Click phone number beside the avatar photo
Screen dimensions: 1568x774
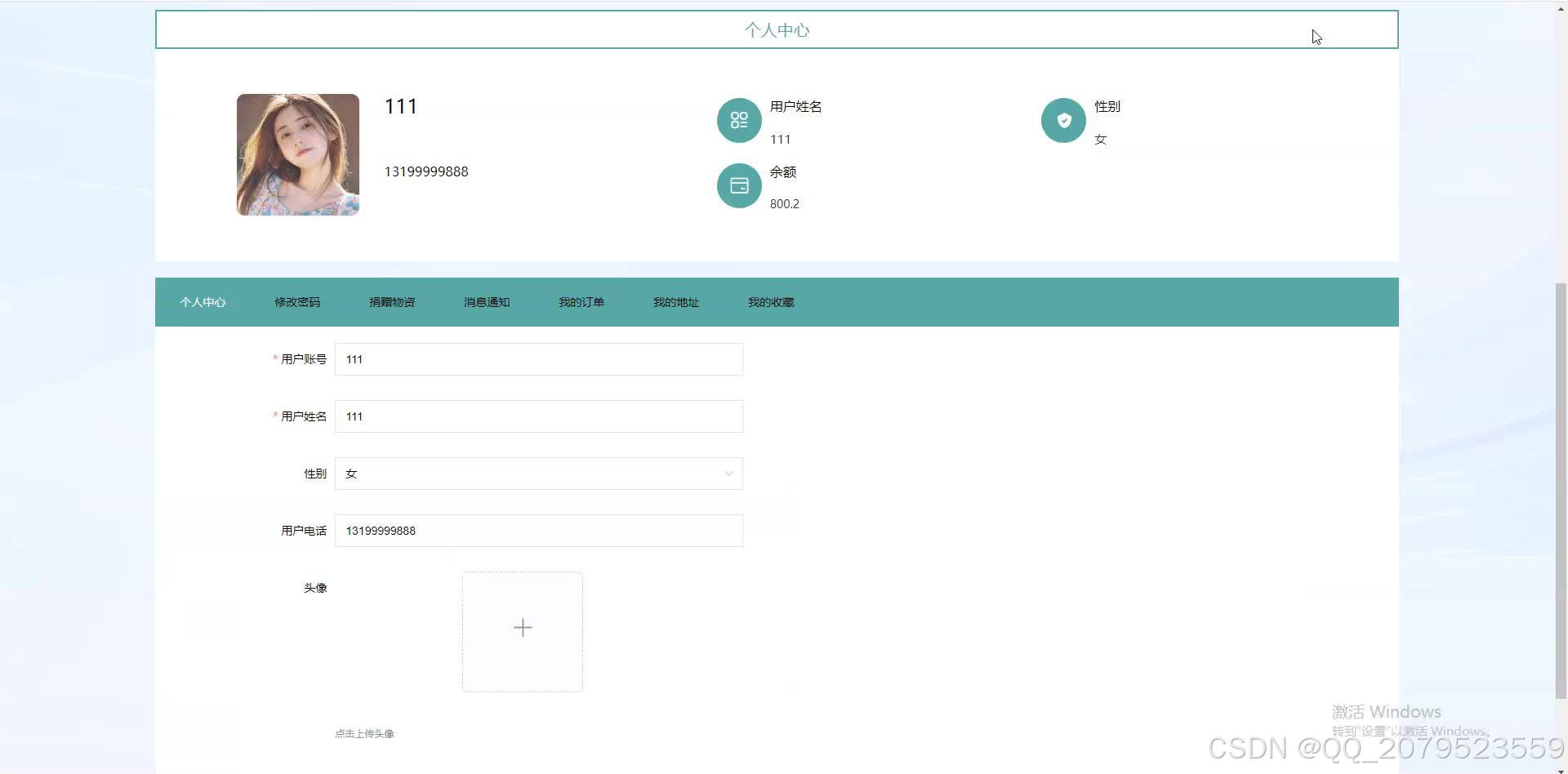426,171
